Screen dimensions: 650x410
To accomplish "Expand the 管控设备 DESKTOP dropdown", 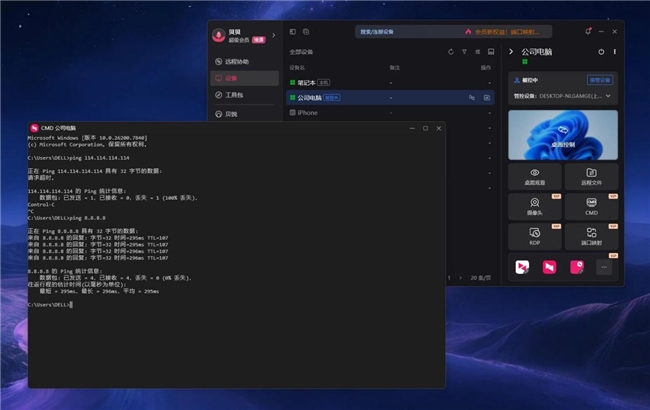I will [x=609, y=96].
